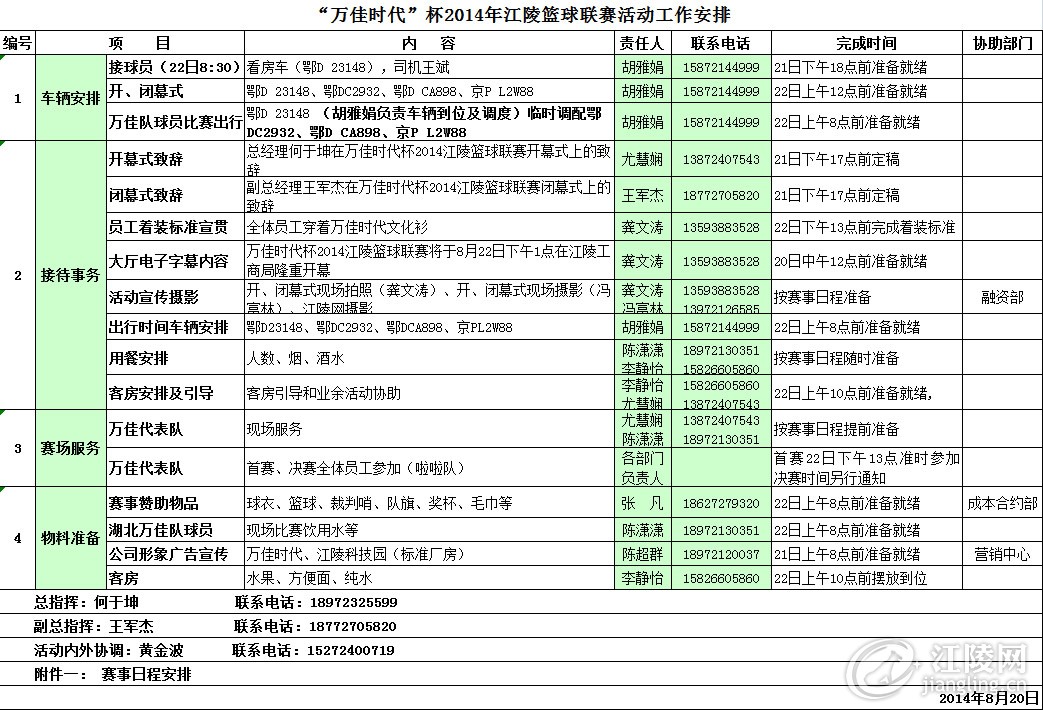Click '首赛22日下午13点准时参加' cell

(867, 468)
